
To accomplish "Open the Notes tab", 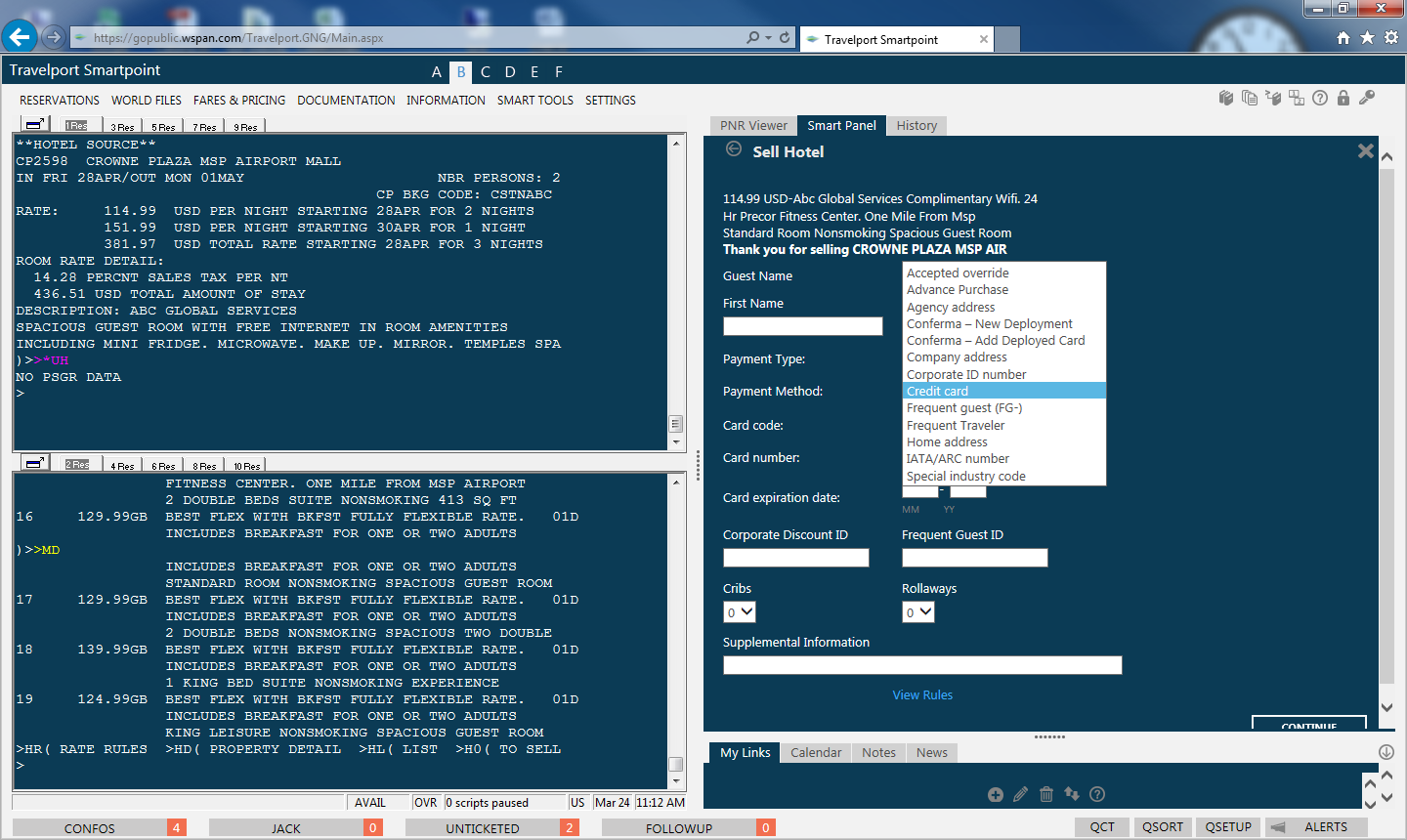I will coord(878,753).
